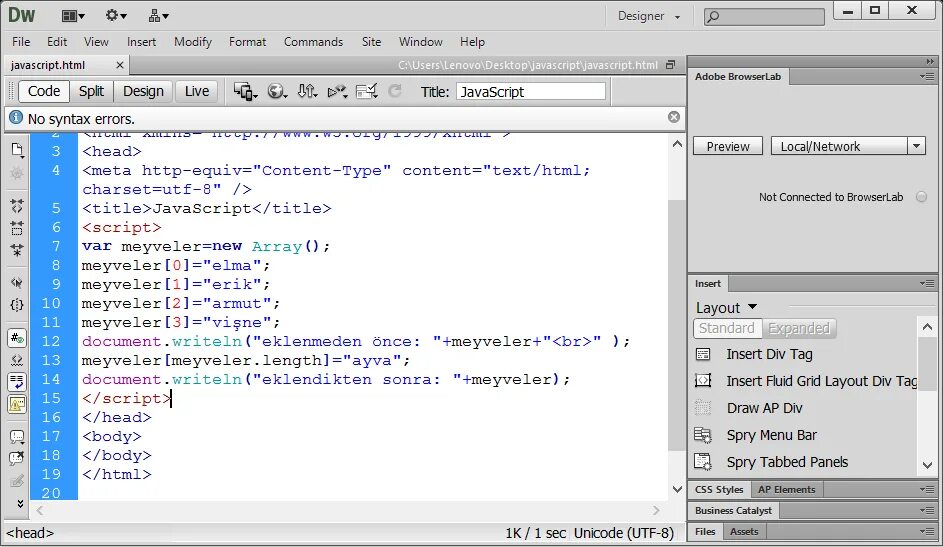This screenshot has height=547, width=943.
Task: Select the <head> tag in tag selector
Action: pos(29,533)
